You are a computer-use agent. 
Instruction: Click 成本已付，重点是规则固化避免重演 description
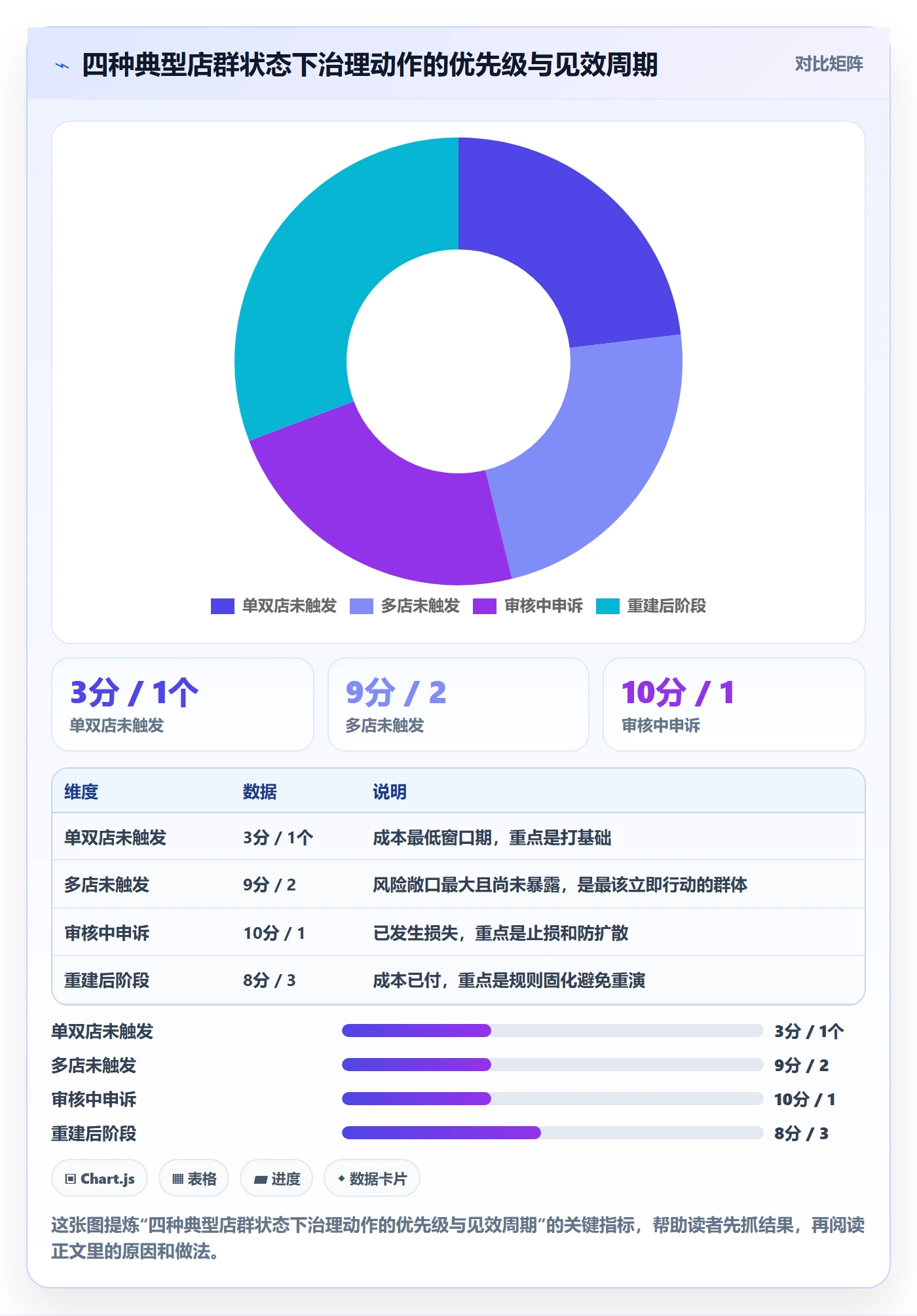pos(509,980)
